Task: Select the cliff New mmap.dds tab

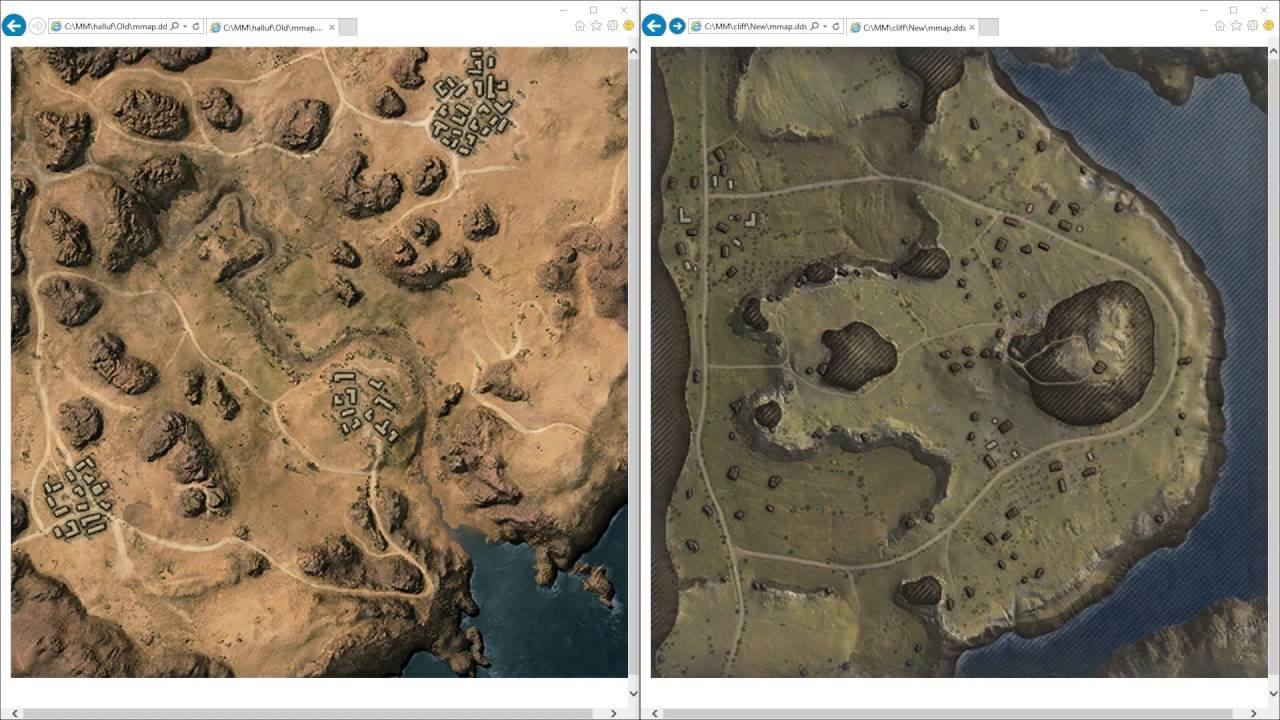Action: (x=907, y=27)
